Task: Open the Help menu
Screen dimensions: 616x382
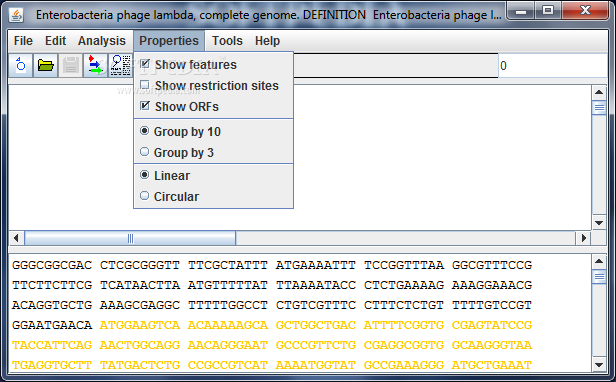Action: pos(267,41)
